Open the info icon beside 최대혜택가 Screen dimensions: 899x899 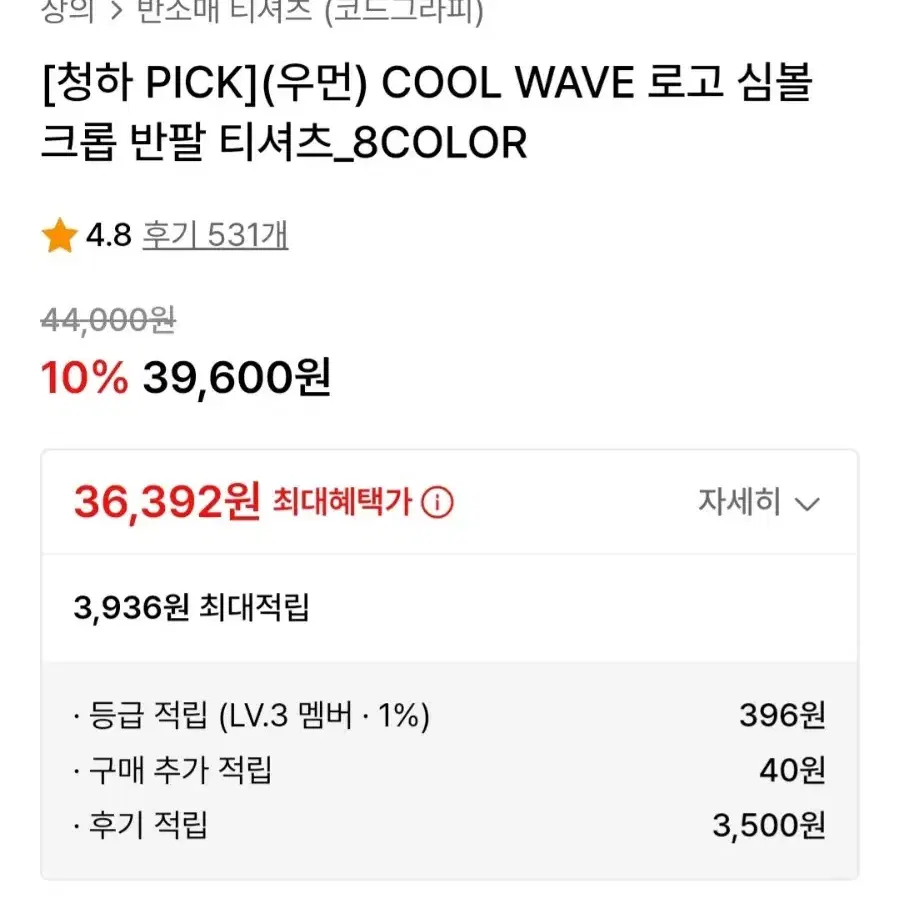click(x=437, y=503)
